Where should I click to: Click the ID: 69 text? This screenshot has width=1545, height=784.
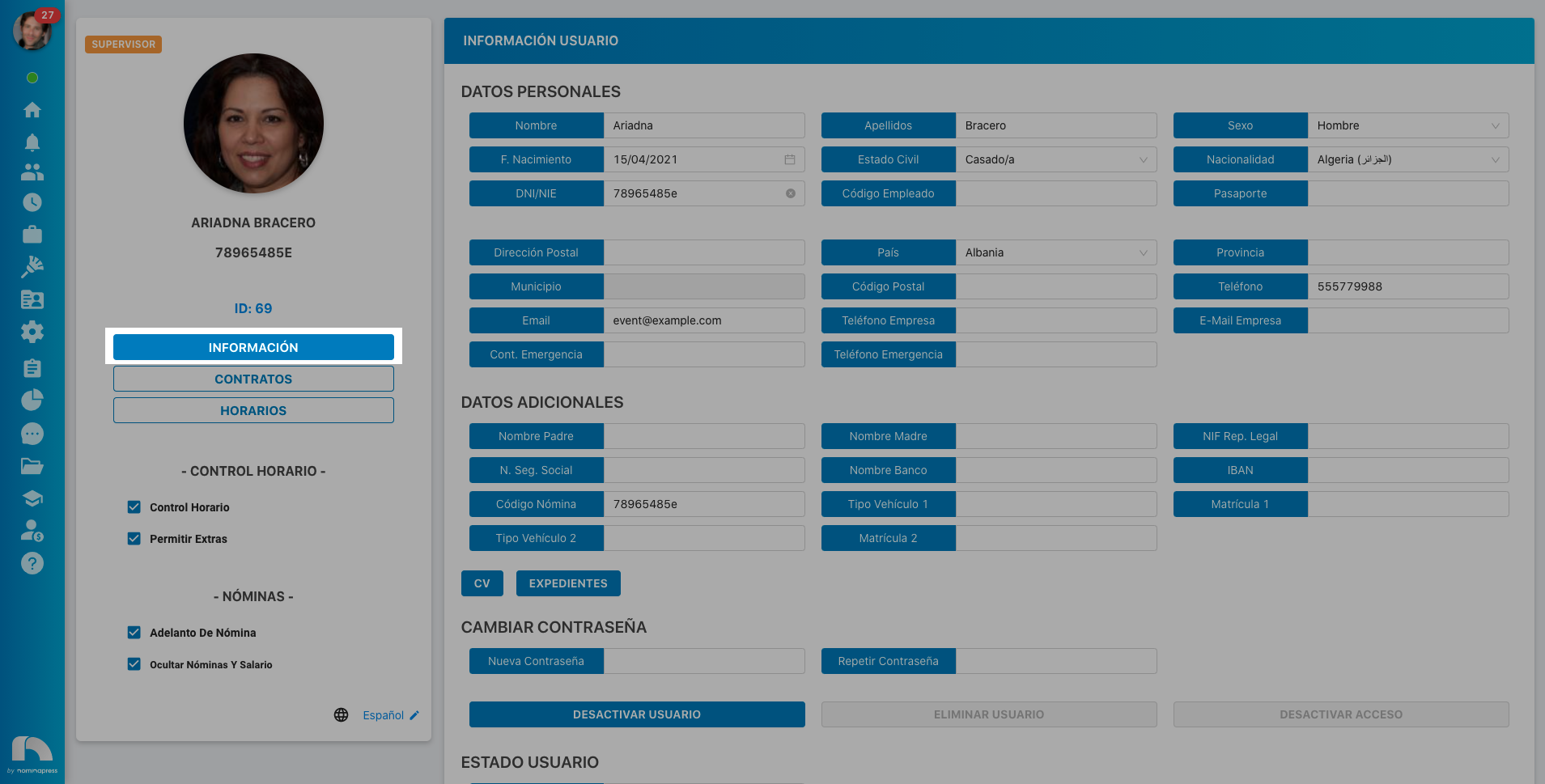coord(253,308)
